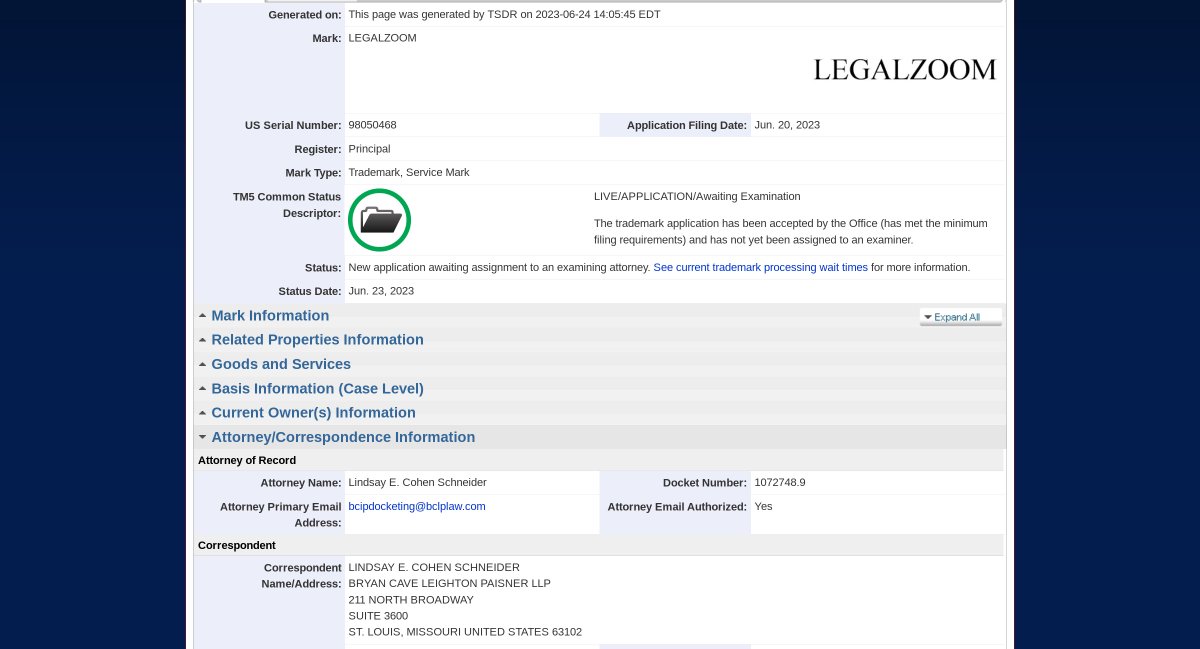This screenshot has width=1200, height=649.
Task: Expand the Related Properties Information section
Action: click(317, 340)
